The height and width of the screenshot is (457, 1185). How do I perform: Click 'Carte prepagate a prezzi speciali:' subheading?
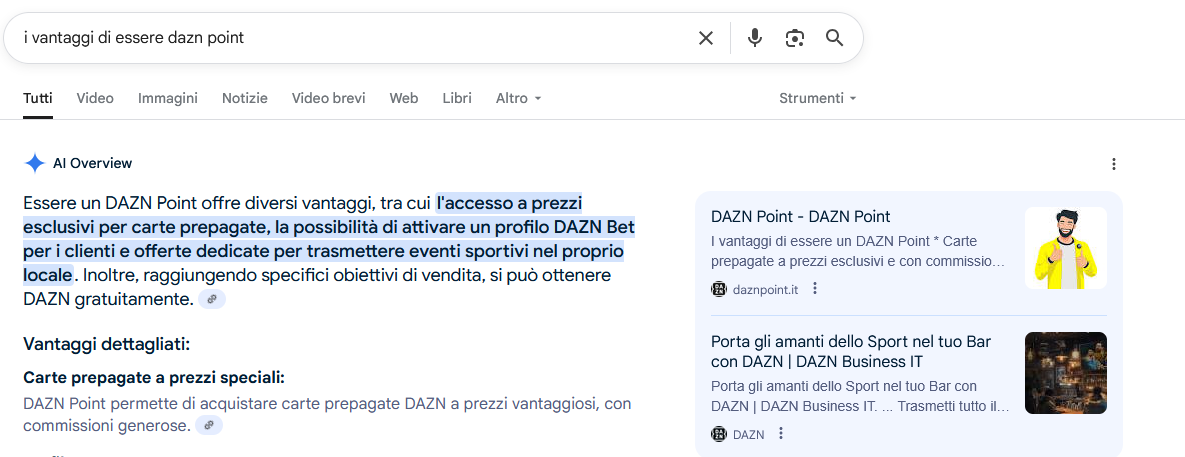tap(154, 378)
